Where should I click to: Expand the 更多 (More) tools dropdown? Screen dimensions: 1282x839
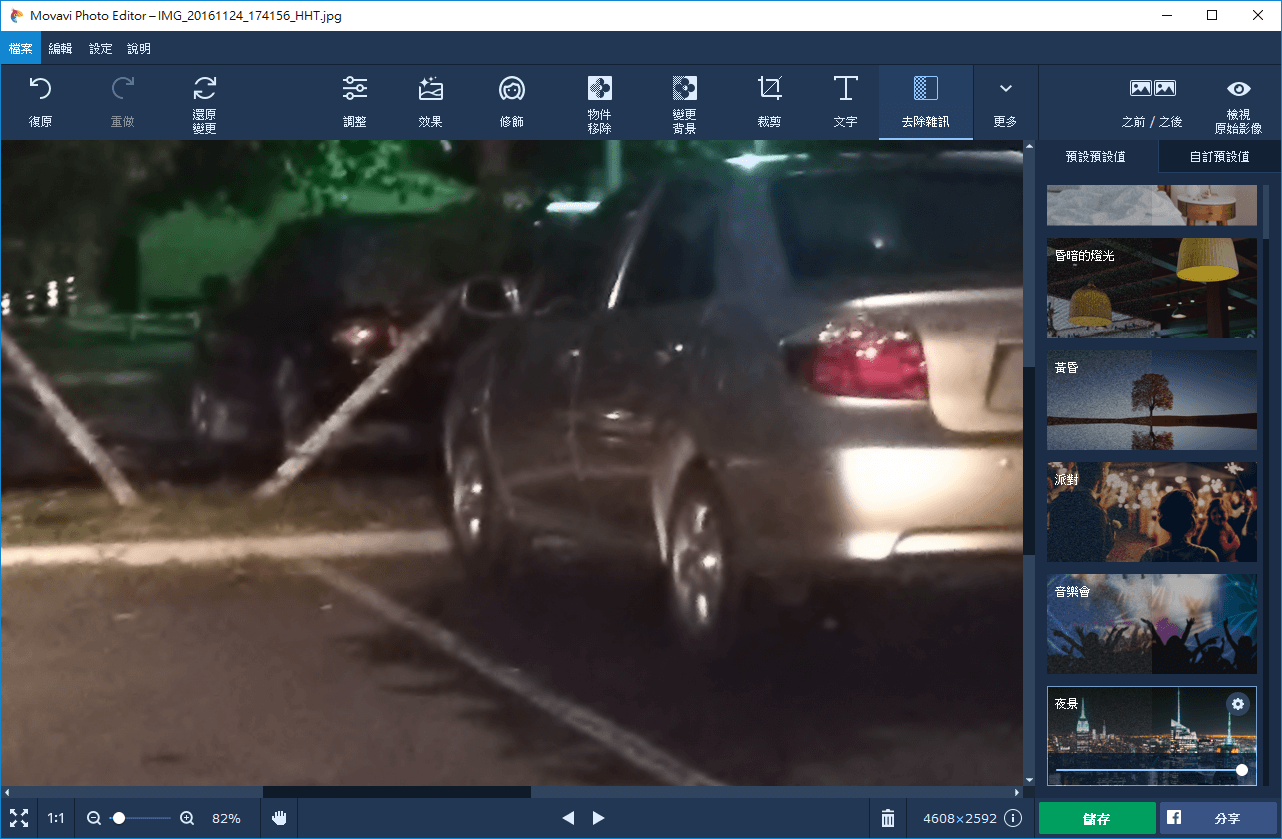coord(1005,90)
